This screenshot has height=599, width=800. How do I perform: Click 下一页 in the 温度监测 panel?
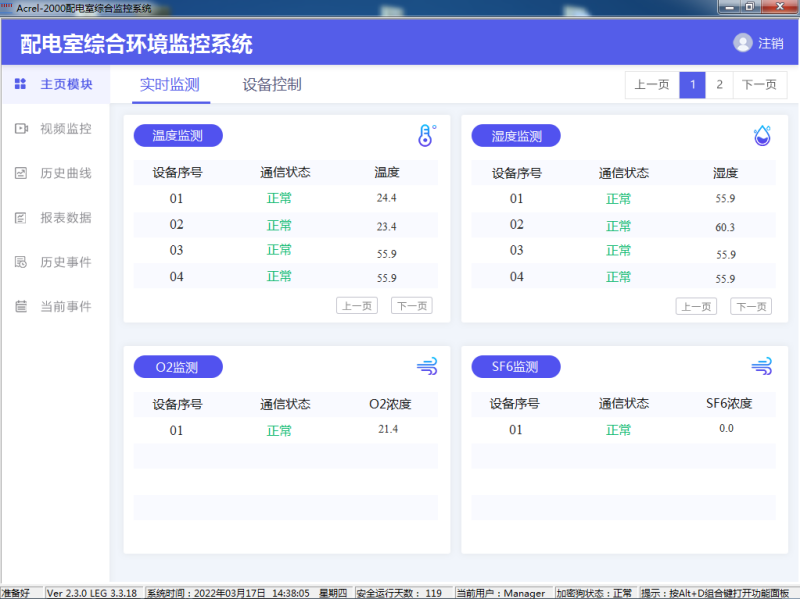(411, 306)
